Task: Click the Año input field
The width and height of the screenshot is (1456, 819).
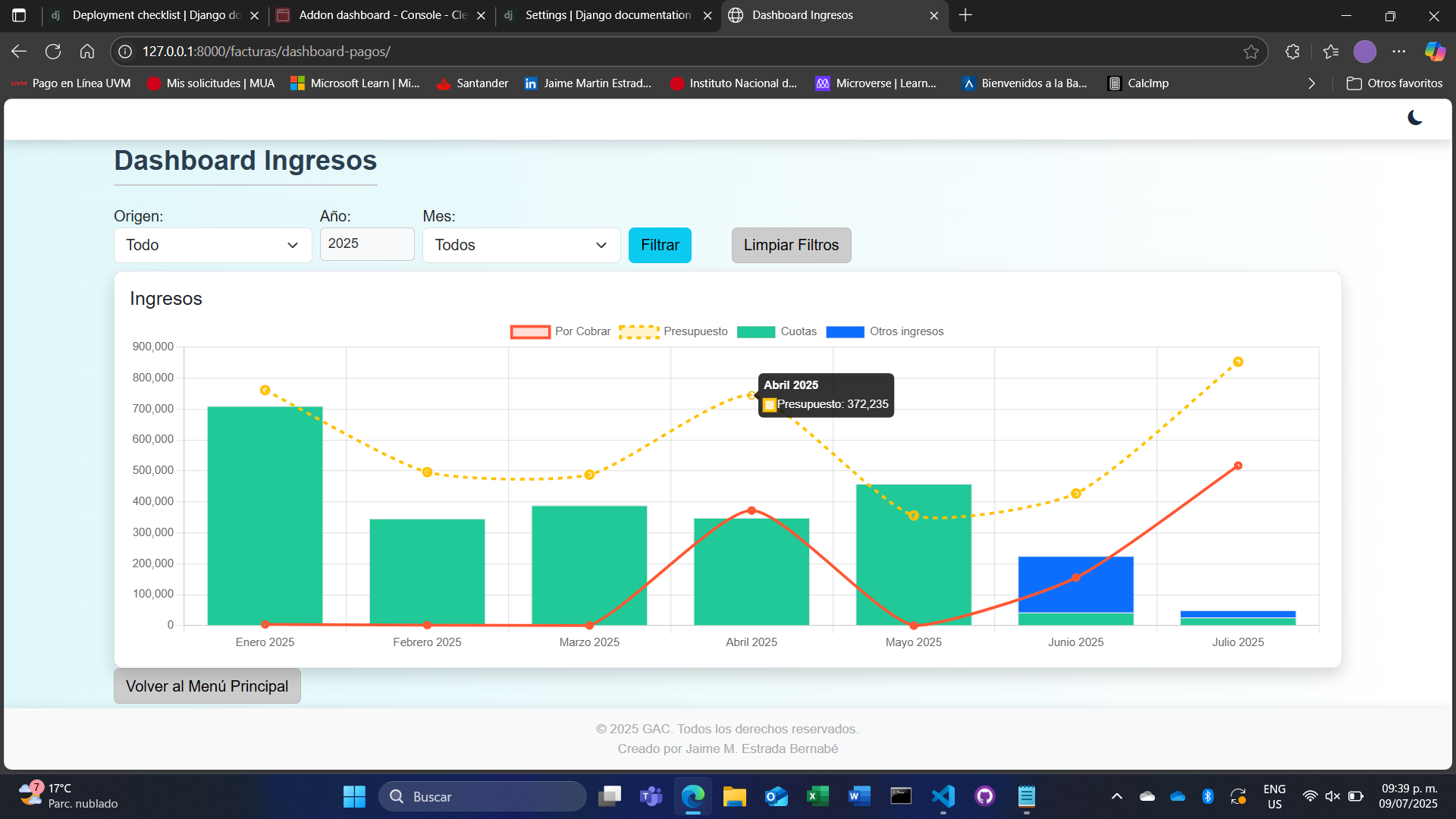Action: [367, 243]
